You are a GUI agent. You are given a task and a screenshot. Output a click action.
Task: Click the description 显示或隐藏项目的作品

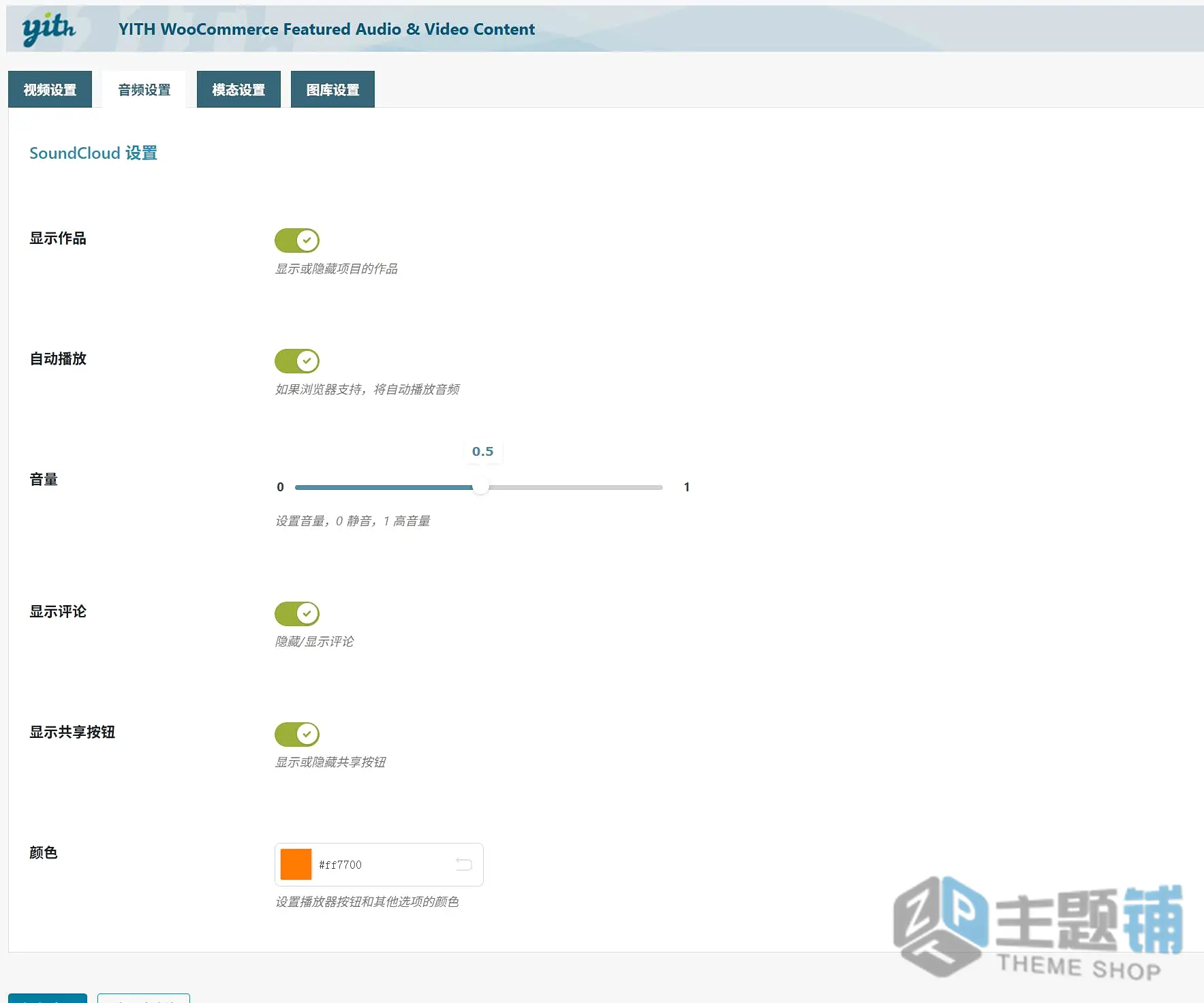[x=336, y=268]
